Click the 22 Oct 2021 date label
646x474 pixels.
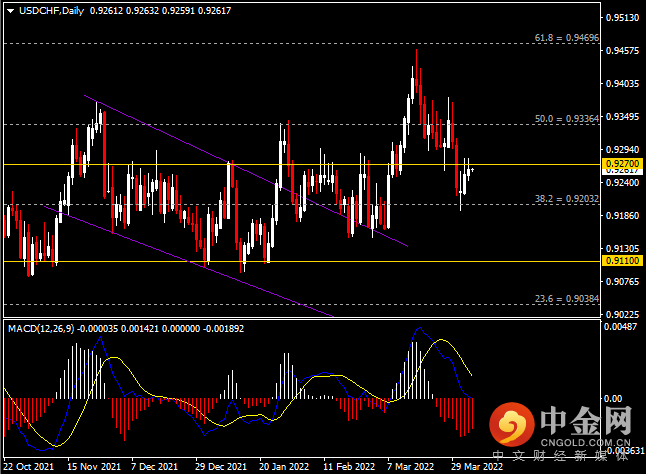click(x=30, y=466)
